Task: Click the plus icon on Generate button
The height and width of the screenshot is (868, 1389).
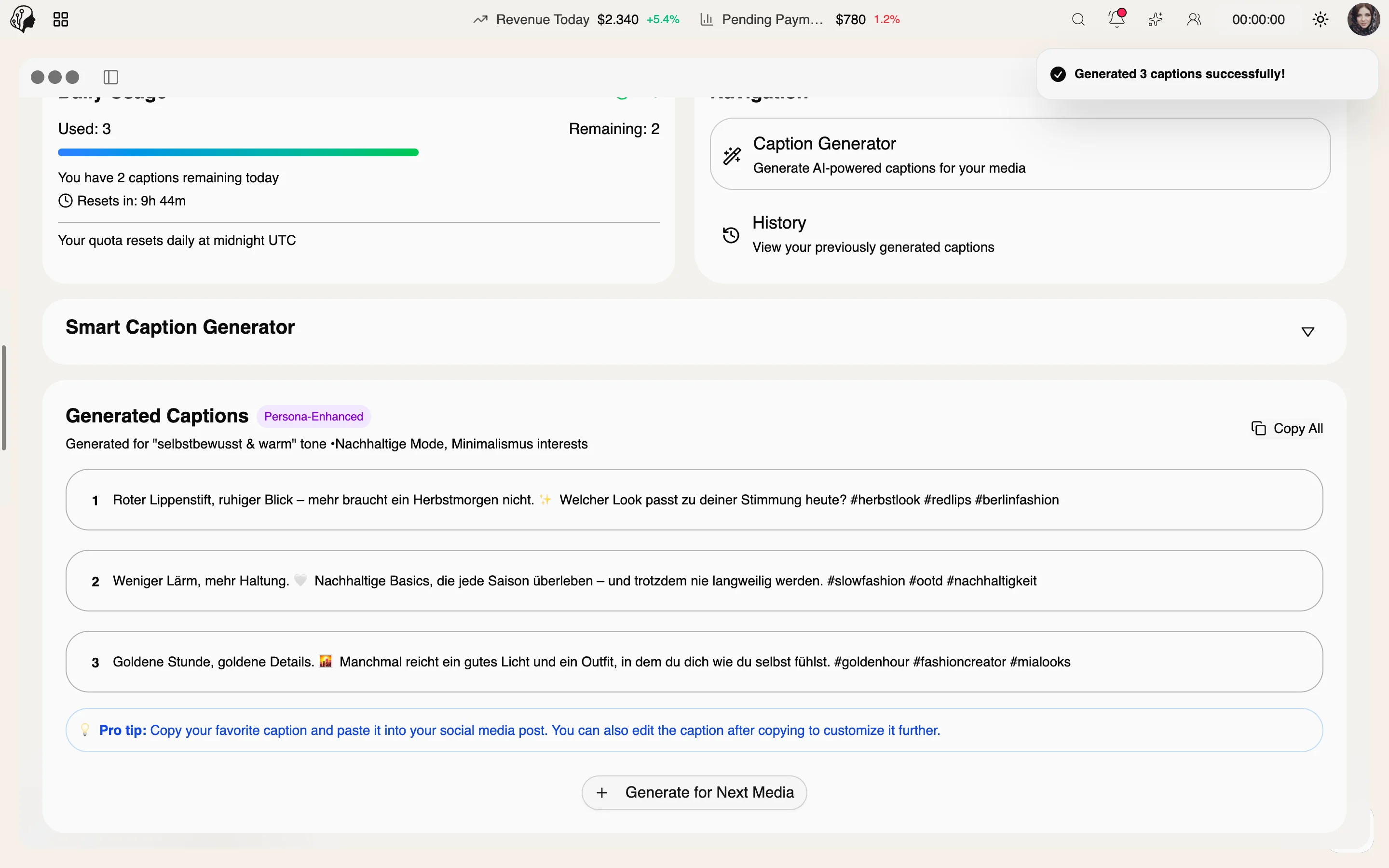Action: pyautogui.click(x=601, y=793)
